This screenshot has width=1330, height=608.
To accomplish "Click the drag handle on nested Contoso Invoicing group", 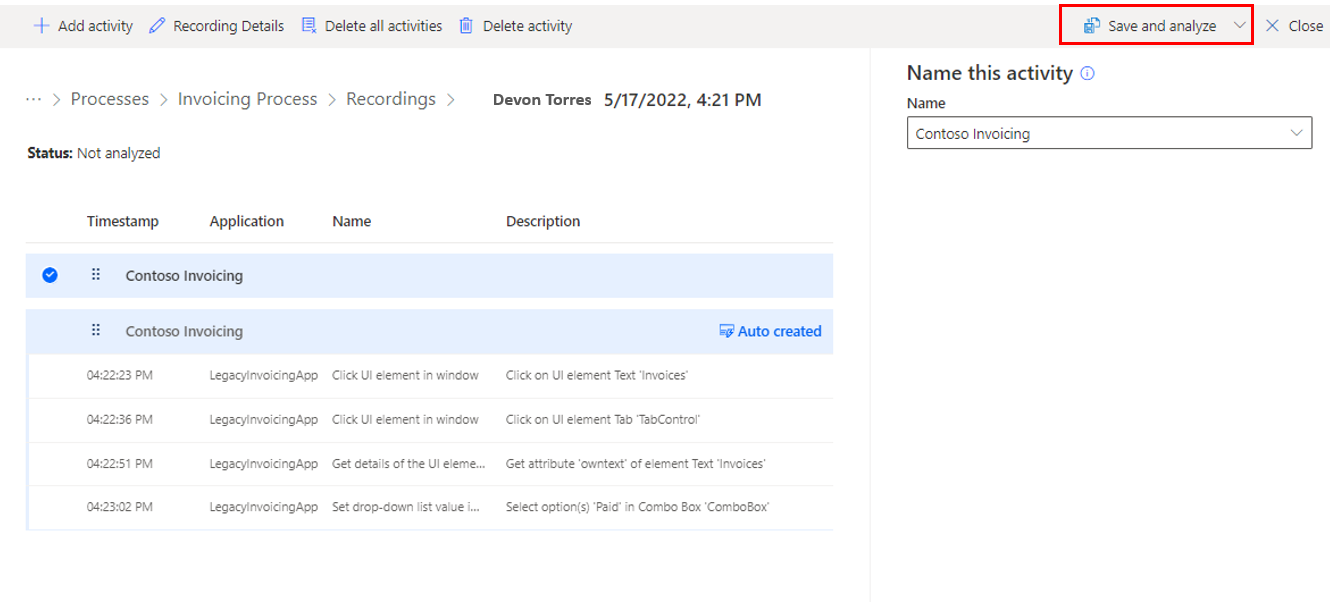I will tap(95, 331).
